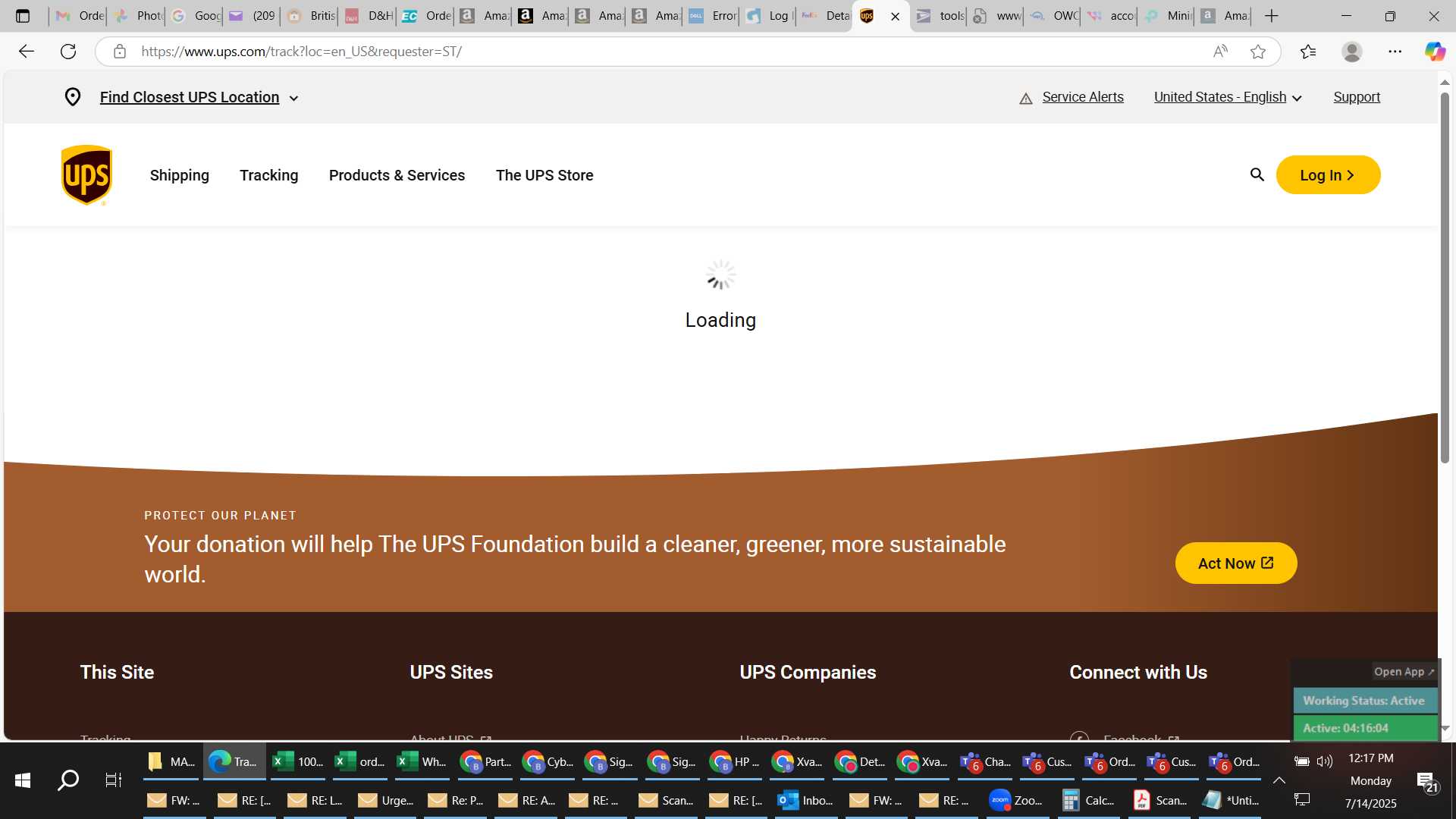Click the taskbar clock showing 12:17 PM

[1370, 758]
